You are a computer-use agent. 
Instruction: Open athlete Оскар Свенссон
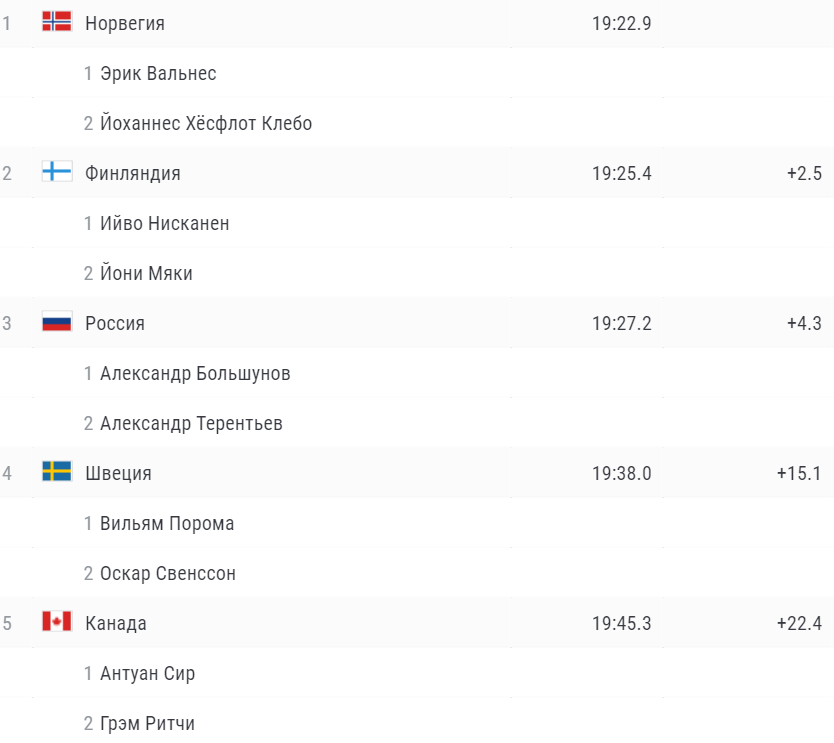click(x=168, y=573)
